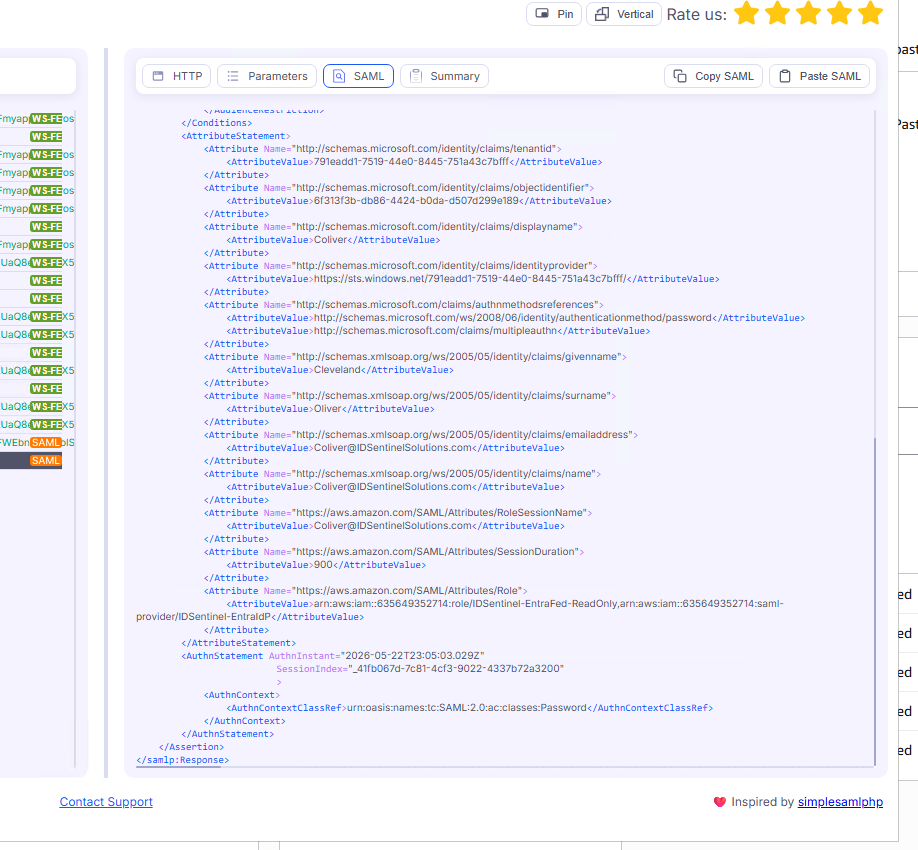Select the highlighted SAML request row
The height and width of the screenshot is (850, 918).
[31, 461]
